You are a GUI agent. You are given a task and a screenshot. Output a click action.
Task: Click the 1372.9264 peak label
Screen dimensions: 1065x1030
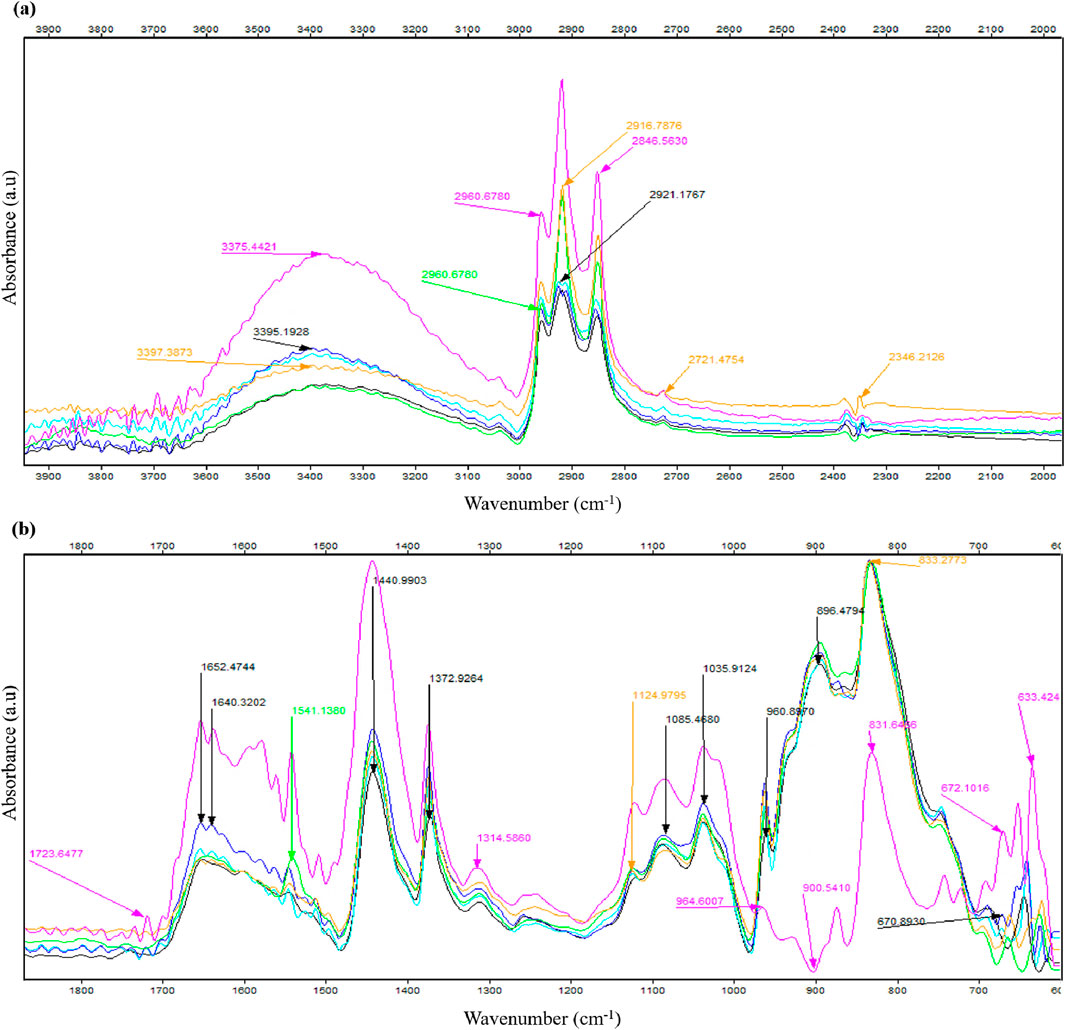point(456,678)
